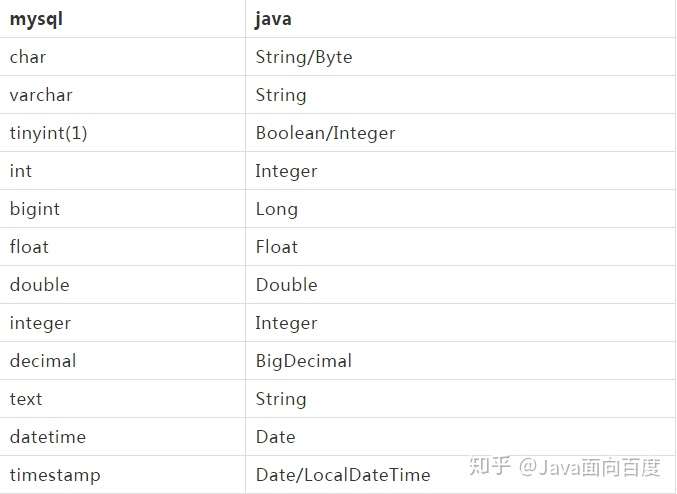Click the text cell in mysql column
Viewport: 677px width, 494px height.
[x=26, y=399]
